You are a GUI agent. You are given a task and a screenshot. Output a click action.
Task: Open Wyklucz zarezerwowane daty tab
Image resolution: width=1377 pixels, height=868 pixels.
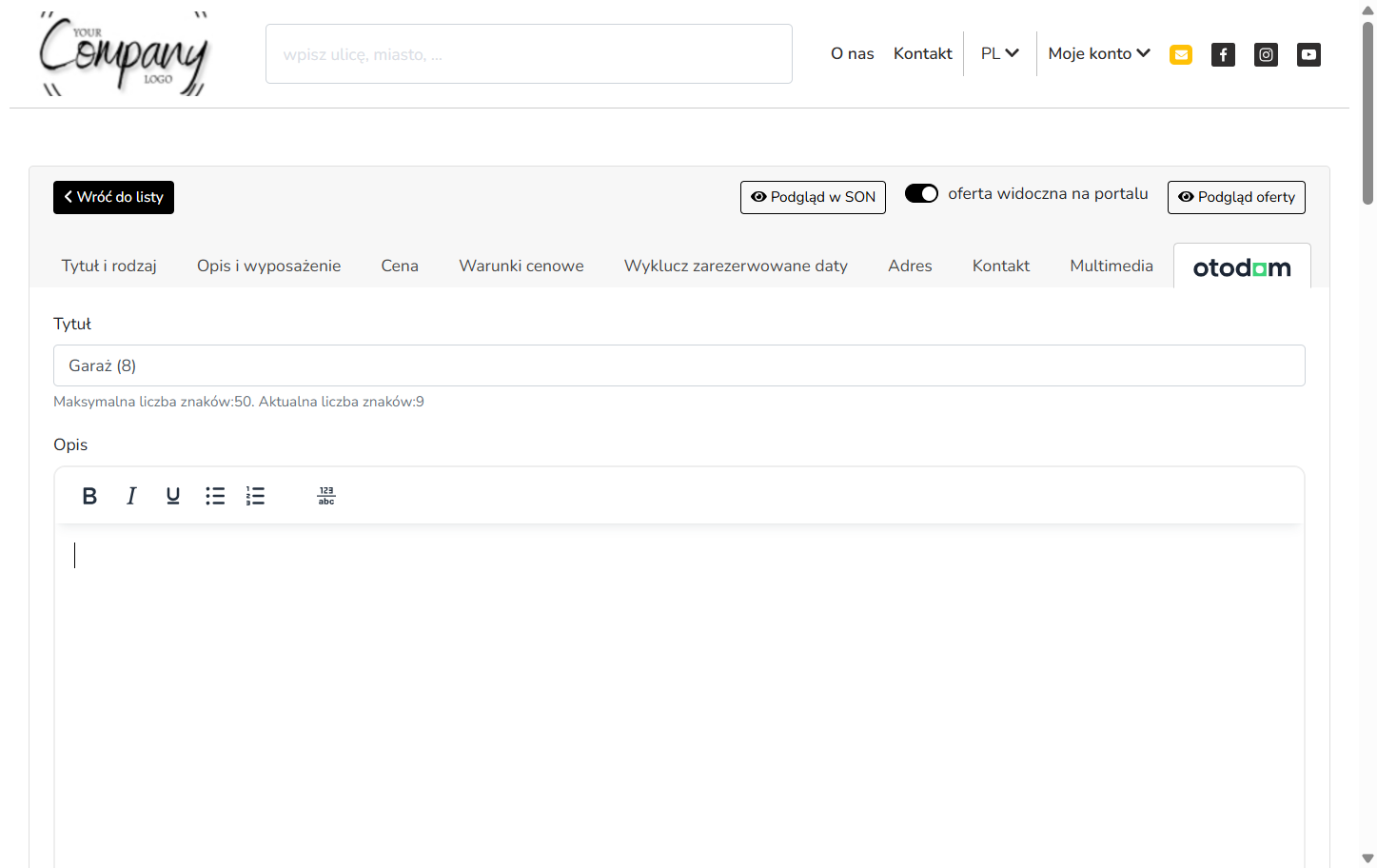click(x=736, y=266)
